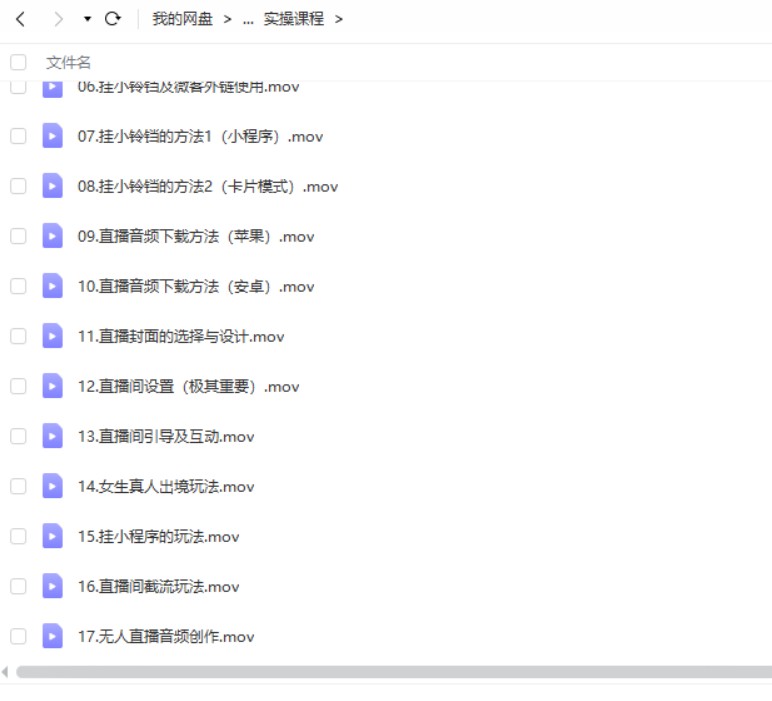772x701 pixels.
Task: Refresh the file list
Action: coord(113,19)
